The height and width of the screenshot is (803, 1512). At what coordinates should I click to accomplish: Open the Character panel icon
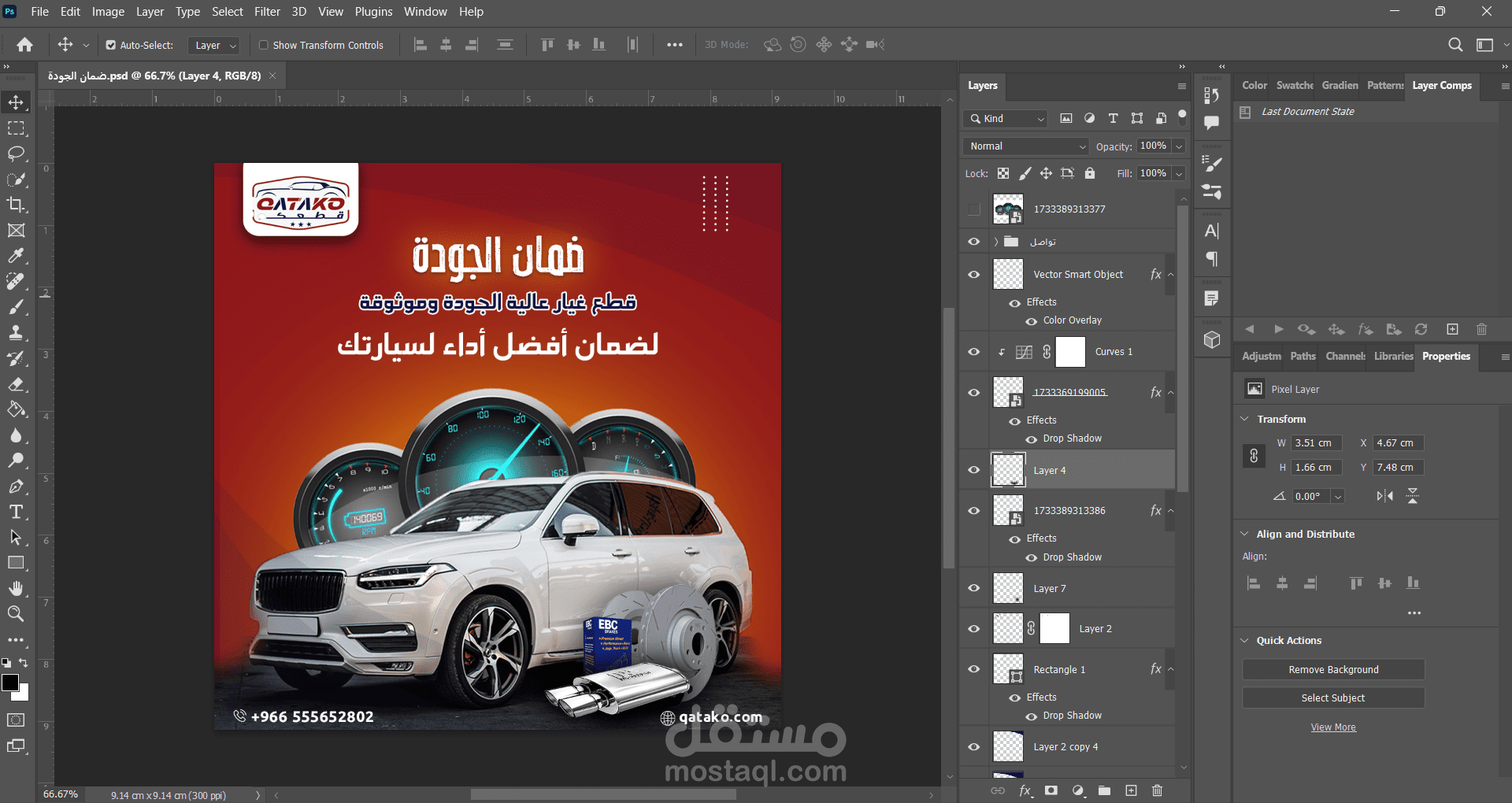tap(1212, 231)
